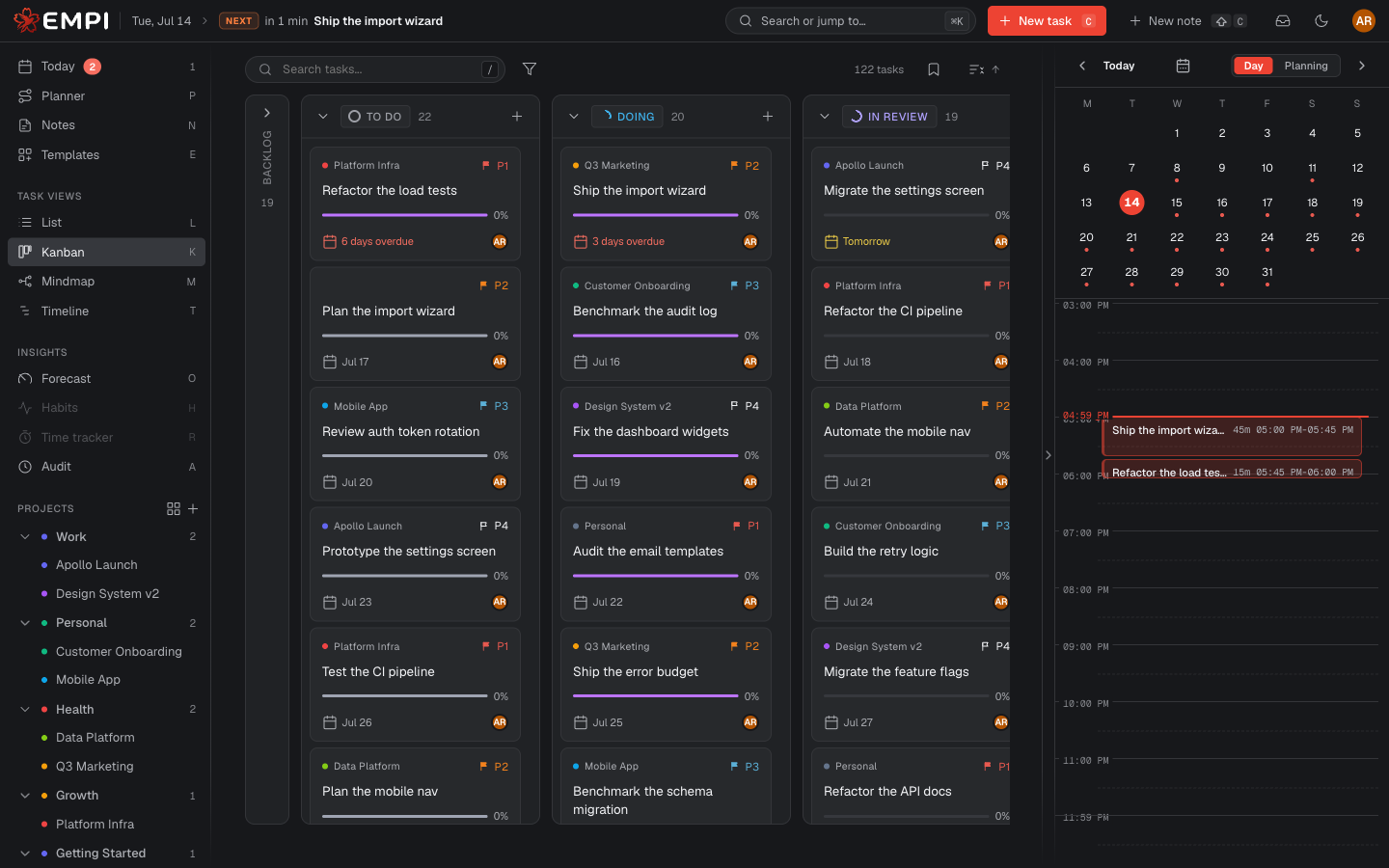Screen dimensions: 1389x868
Task: Add a new project plus icon
Action: pos(193,508)
